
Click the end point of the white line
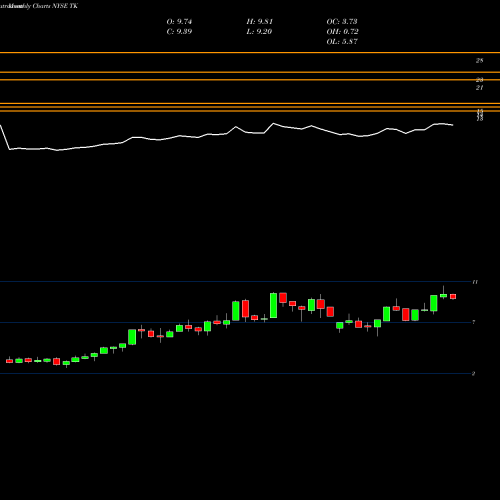pos(453,125)
